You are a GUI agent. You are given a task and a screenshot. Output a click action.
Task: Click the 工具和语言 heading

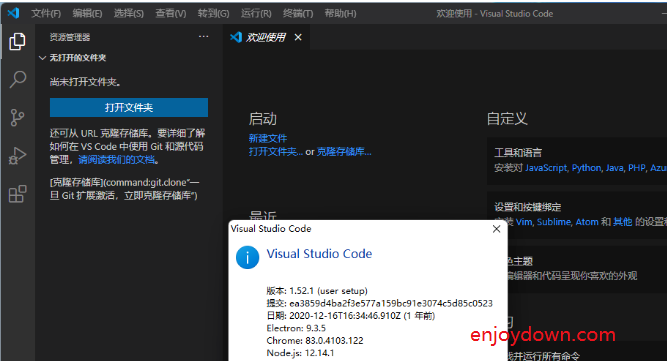518,153
